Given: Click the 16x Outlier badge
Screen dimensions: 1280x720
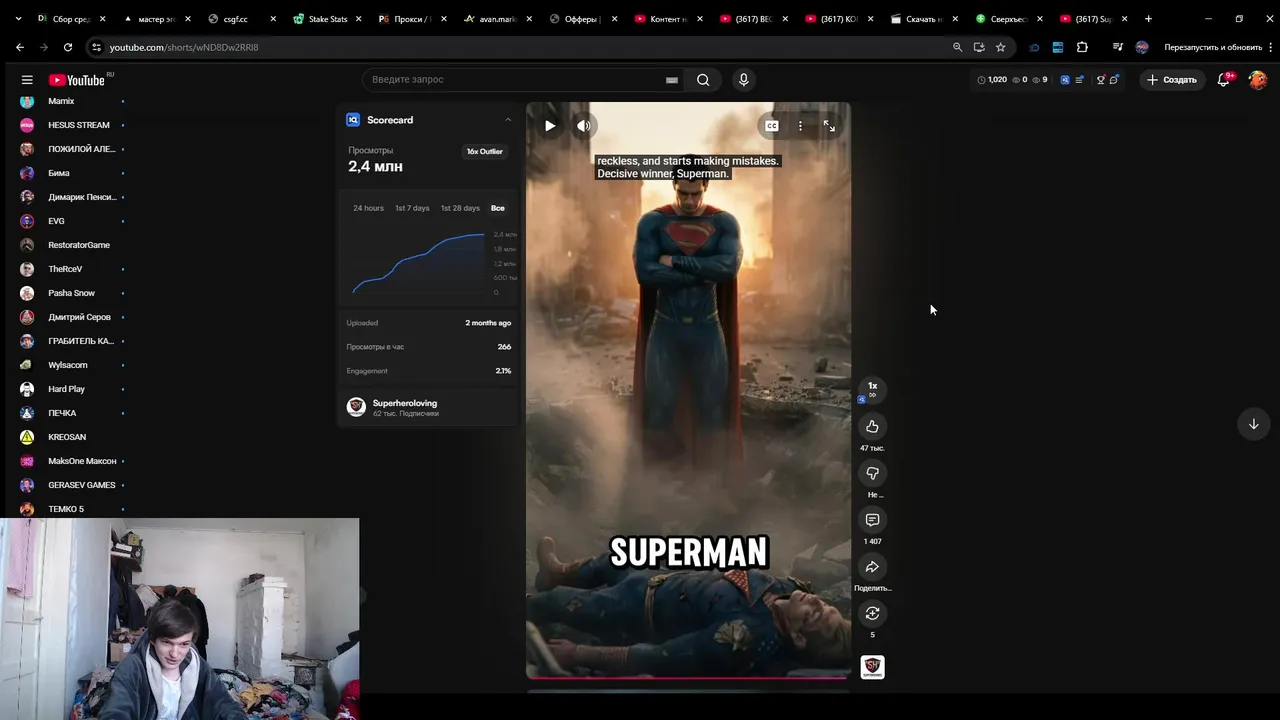Looking at the screenshot, I should pyautogui.click(x=484, y=152).
